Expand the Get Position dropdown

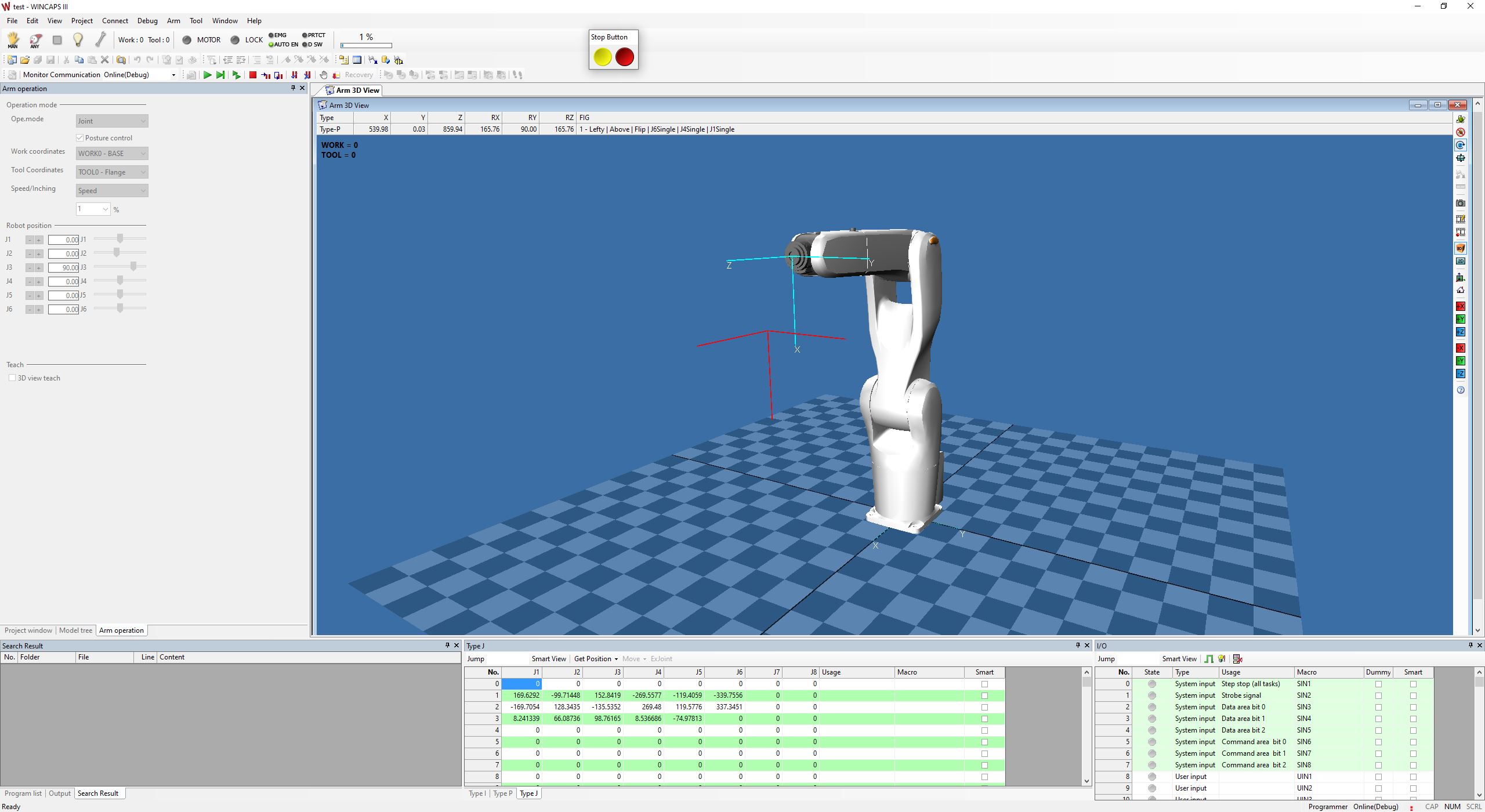616,659
